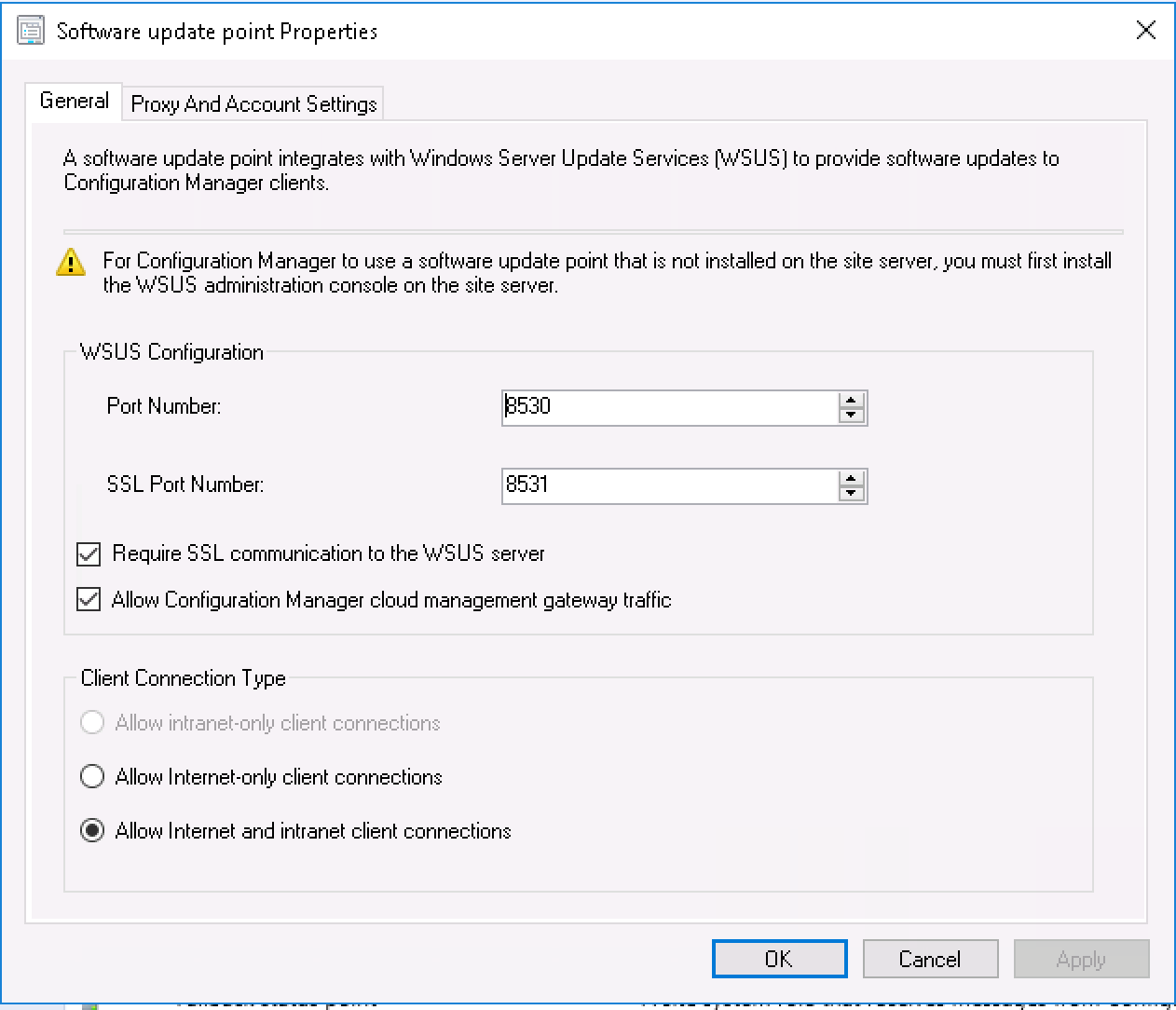The image size is (1176, 1010).
Task: Click inside the SSL Port Number field
Action: click(x=669, y=485)
